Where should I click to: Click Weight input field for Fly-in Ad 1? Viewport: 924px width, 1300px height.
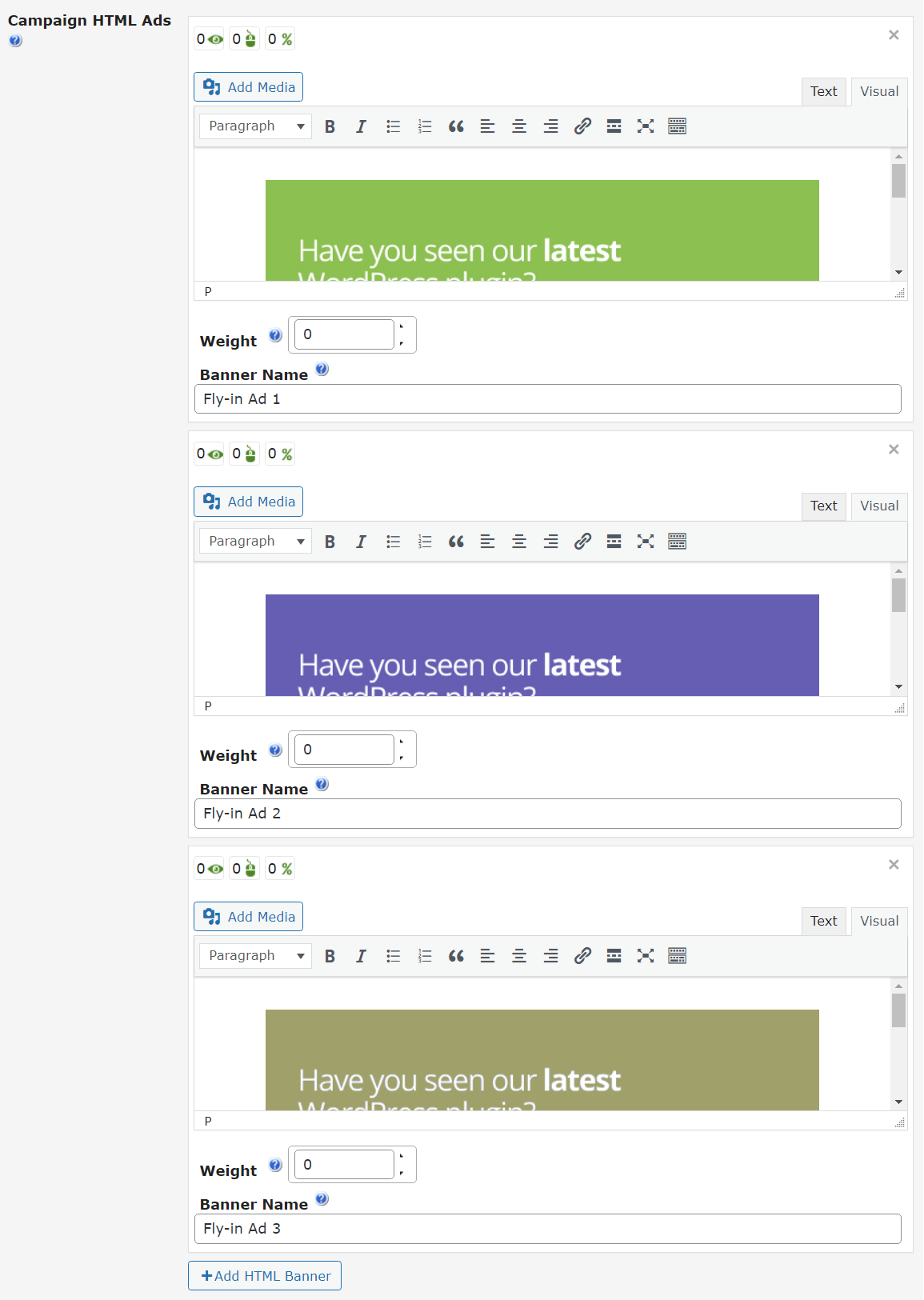(345, 334)
